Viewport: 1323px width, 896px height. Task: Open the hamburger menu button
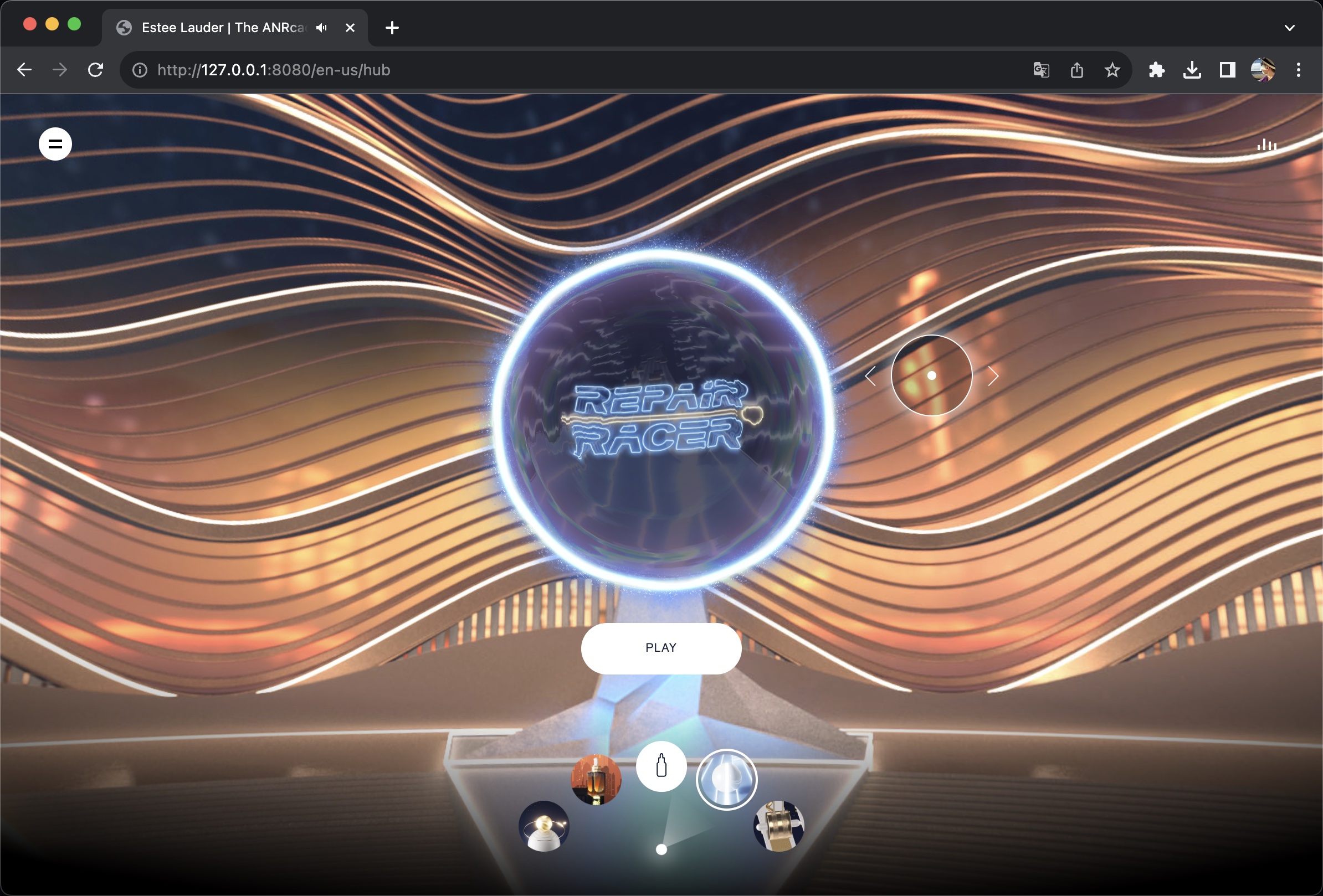pos(55,145)
